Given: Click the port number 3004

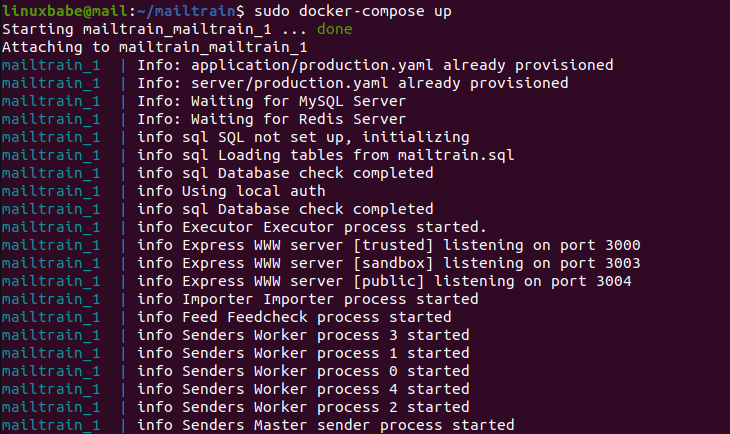Looking at the screenshot, I should [622, 281].
